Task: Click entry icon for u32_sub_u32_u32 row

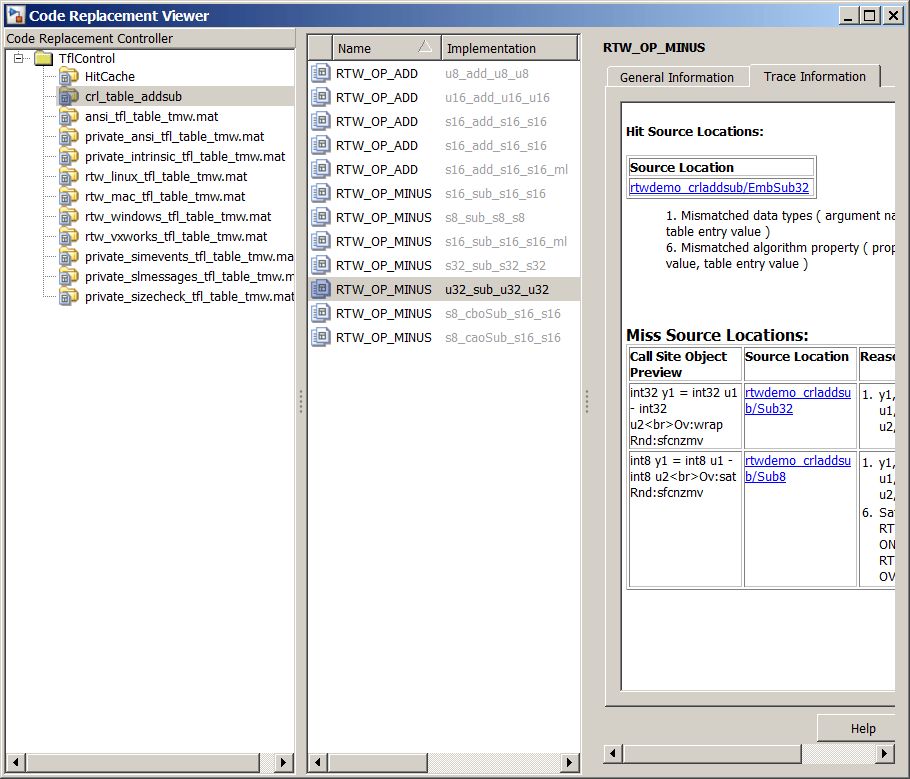Action: [320, 289]
